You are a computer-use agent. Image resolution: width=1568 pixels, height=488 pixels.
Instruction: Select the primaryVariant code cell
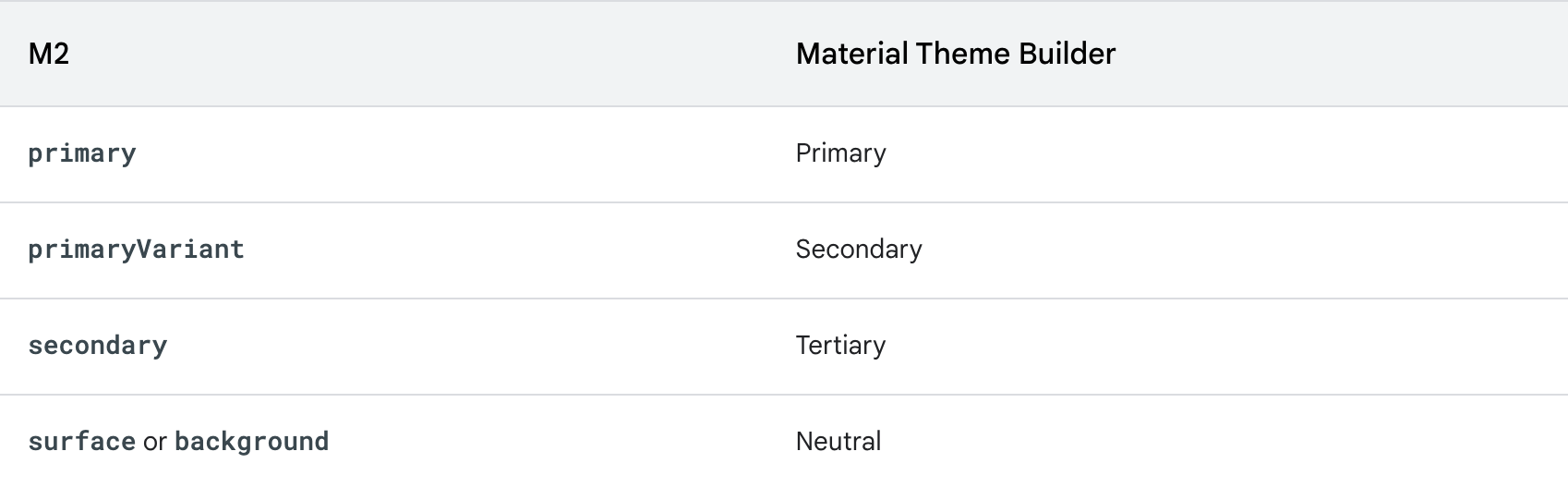136,250
